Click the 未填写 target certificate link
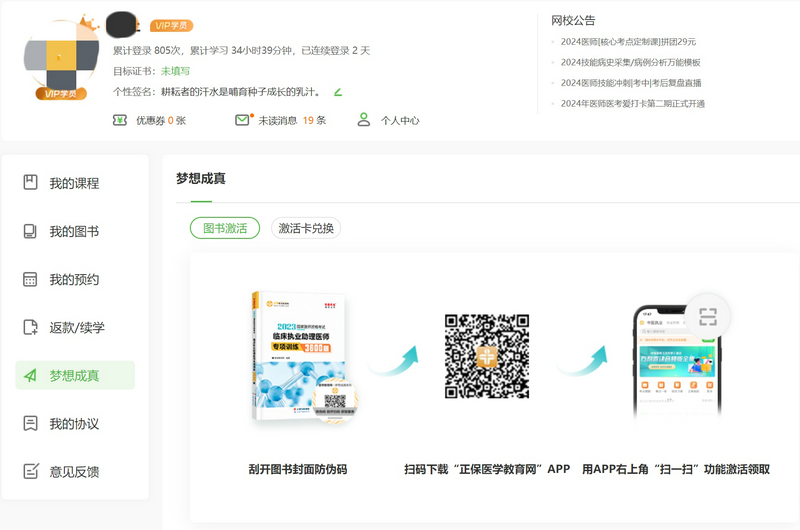 [175, 71]
